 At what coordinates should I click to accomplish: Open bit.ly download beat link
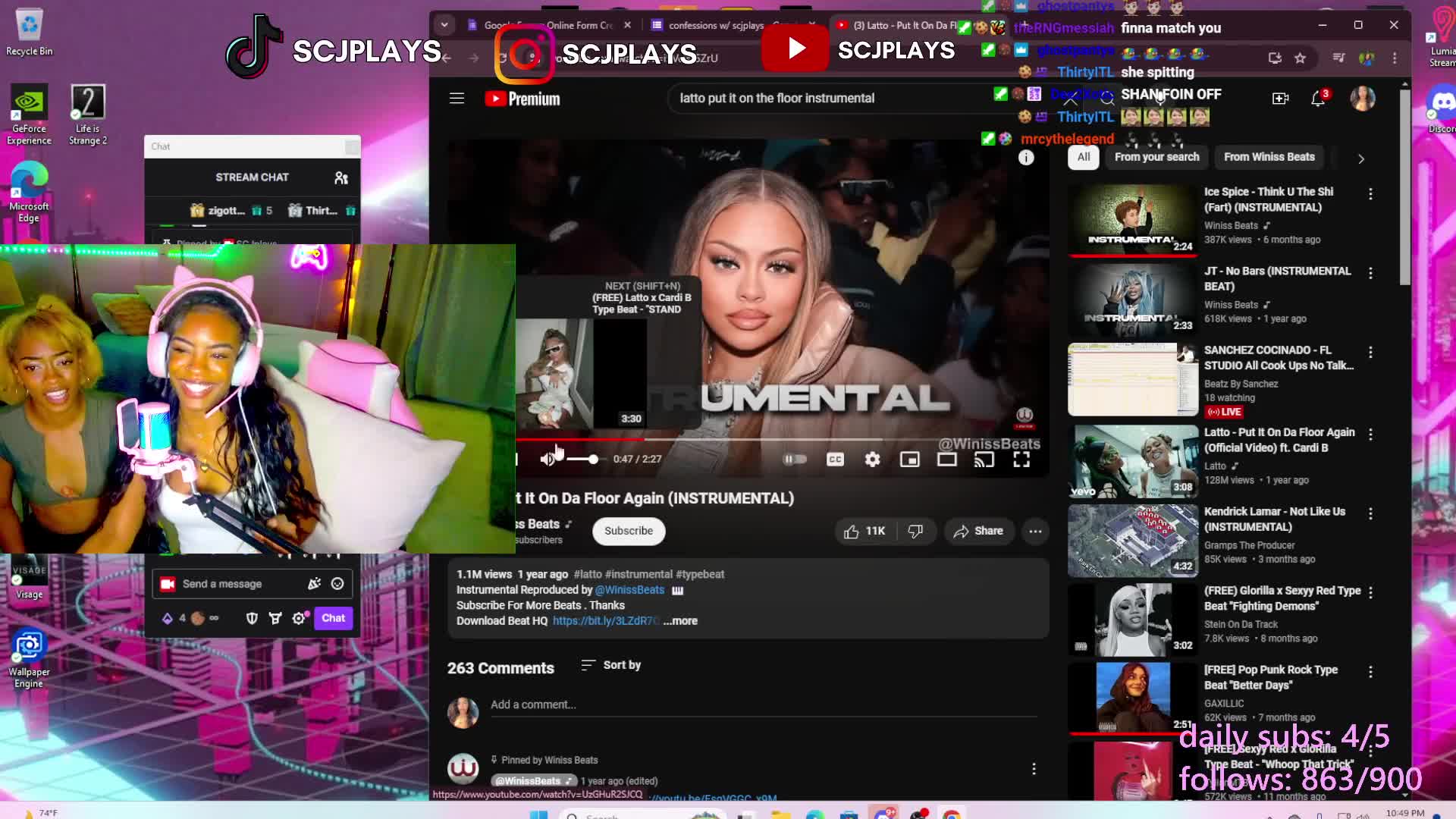click(x=606, y=621)
